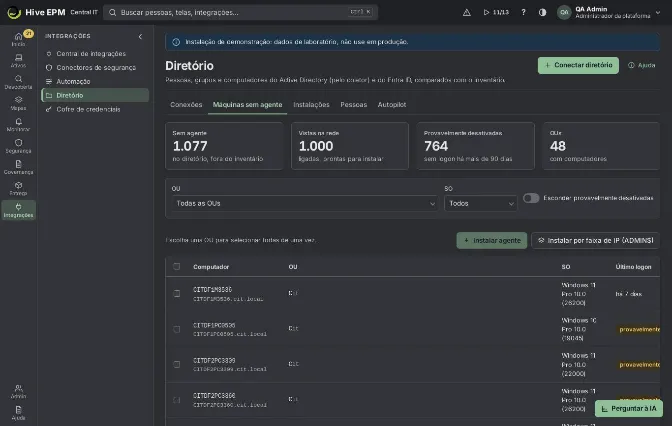Switch to the Instalações tab
Screen dimensions: 672x426
pyautogui.click(x=311, y=105)
